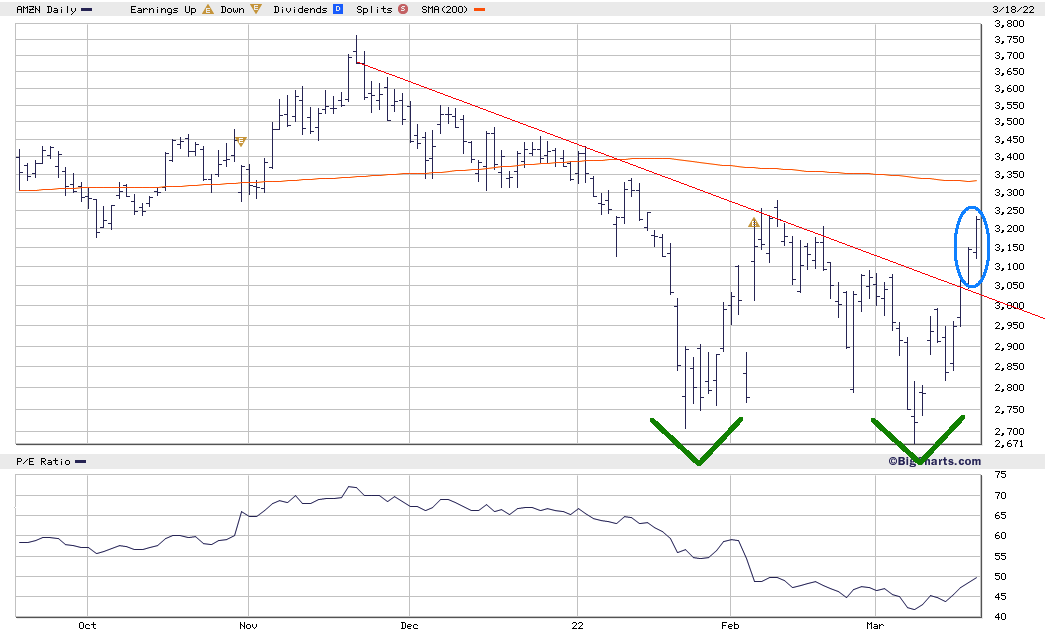
Task: Click the P/E Ratio panel label
Action: (43, 461)
